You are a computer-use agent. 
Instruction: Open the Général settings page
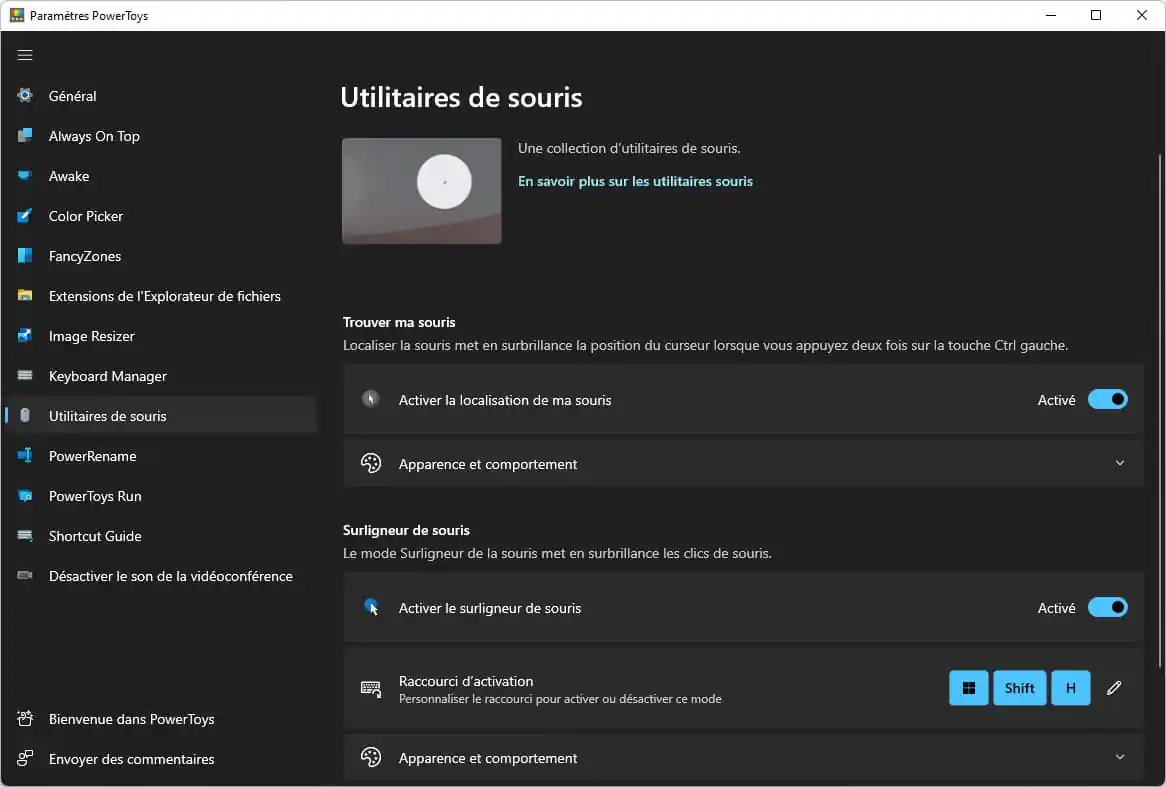[x=160, y=96]
